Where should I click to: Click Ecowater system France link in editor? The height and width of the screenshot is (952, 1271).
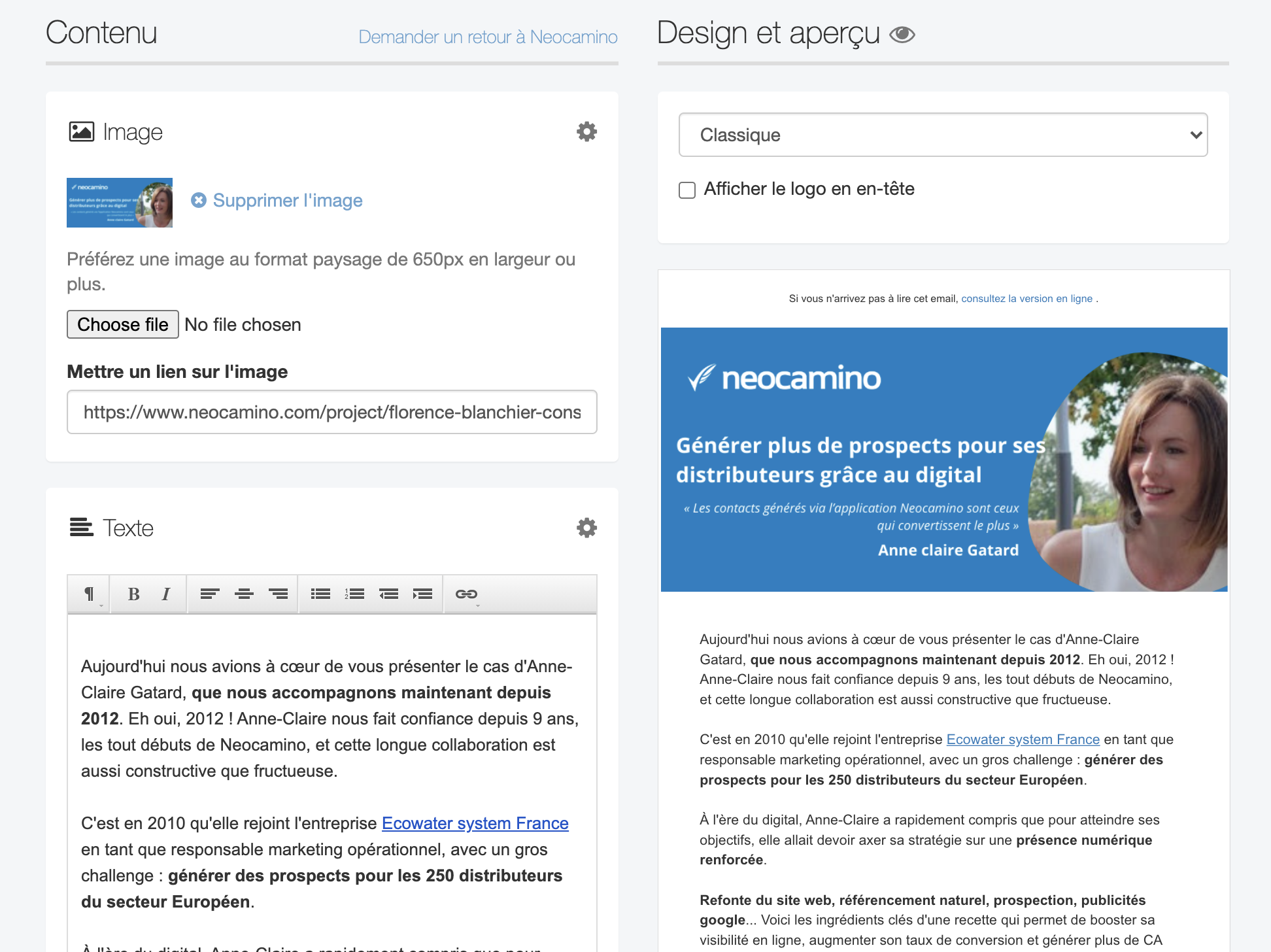[475, 823]
